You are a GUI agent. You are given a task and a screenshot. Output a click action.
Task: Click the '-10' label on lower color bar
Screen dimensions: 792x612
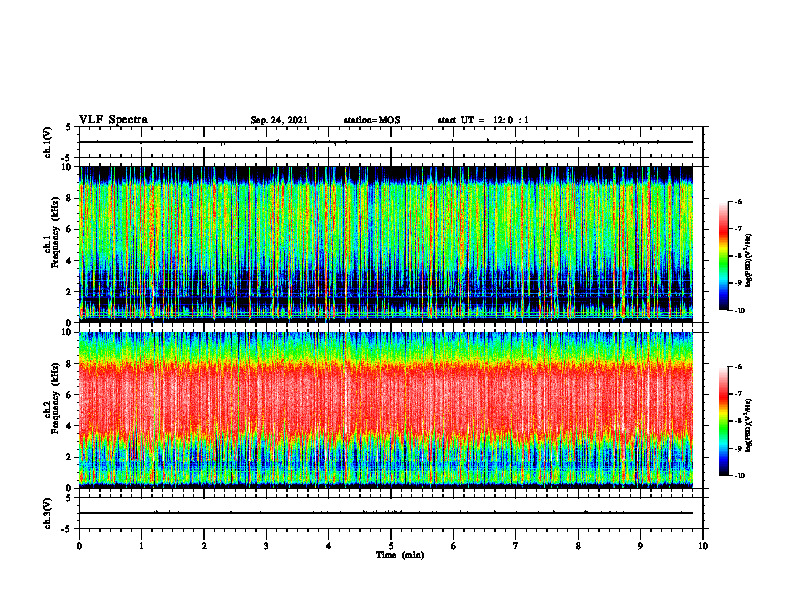click(x=739, y=475)
